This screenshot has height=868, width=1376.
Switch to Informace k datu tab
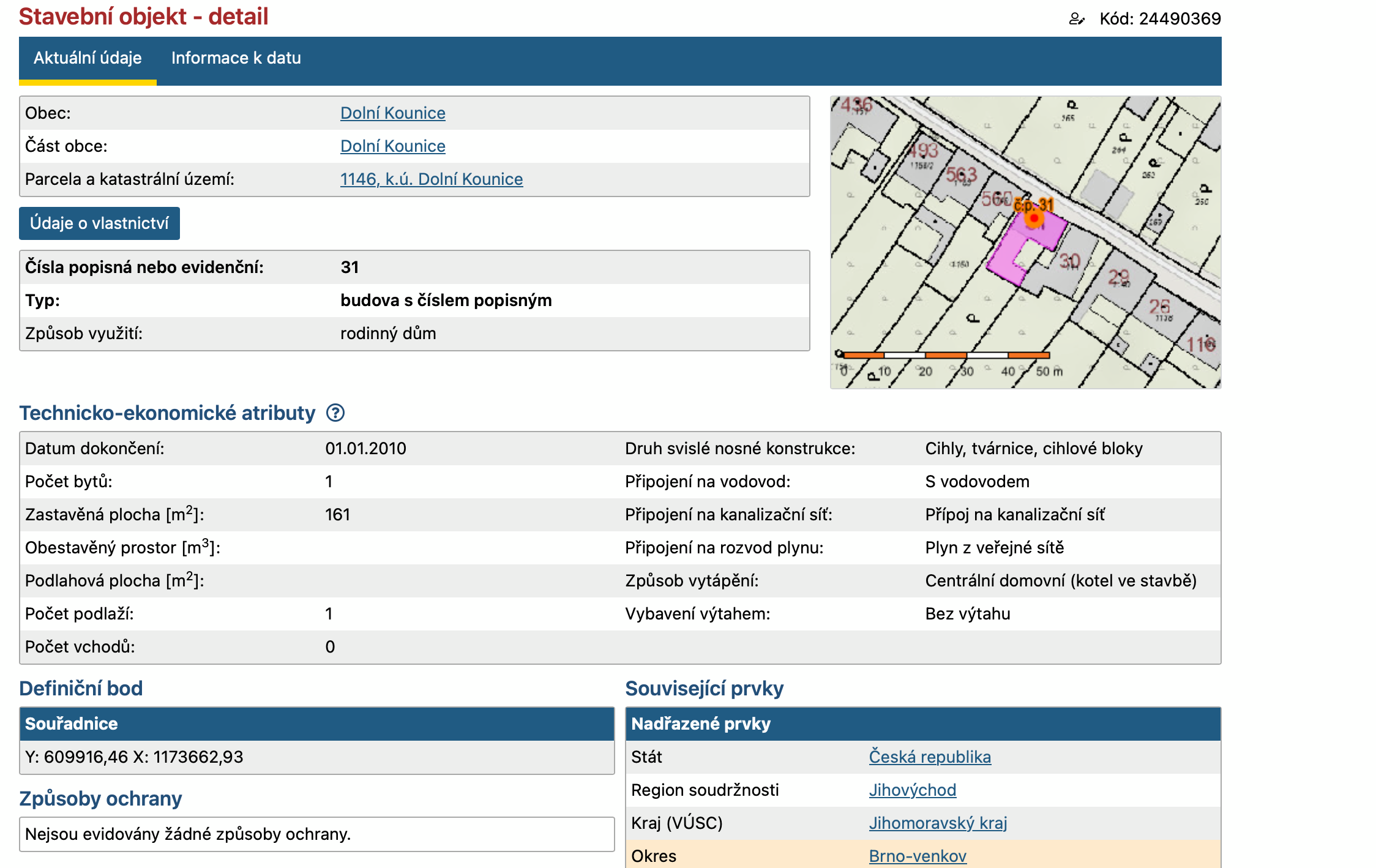pos(236,58)
